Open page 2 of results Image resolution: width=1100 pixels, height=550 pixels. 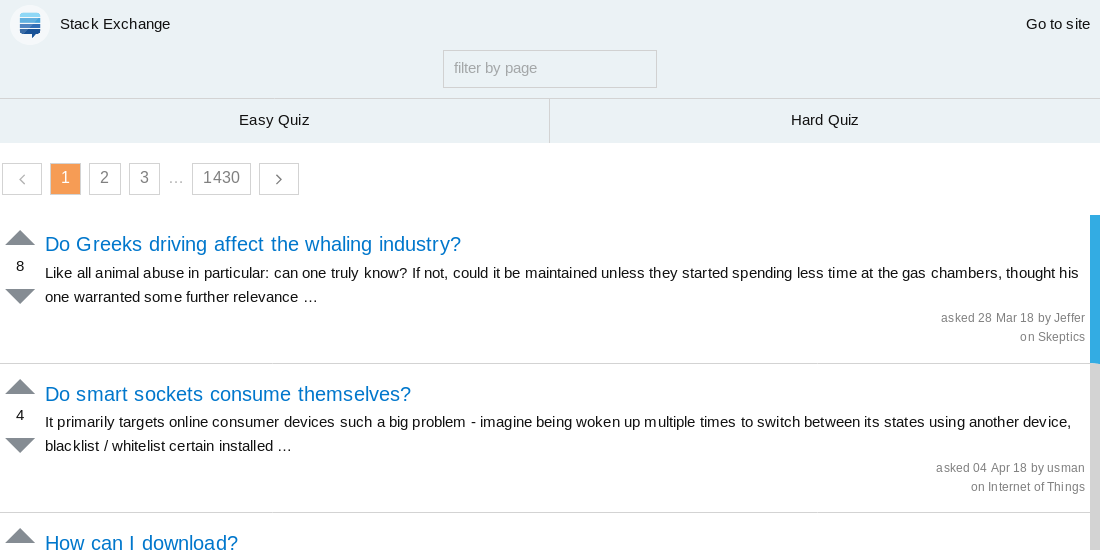point(105,179)
